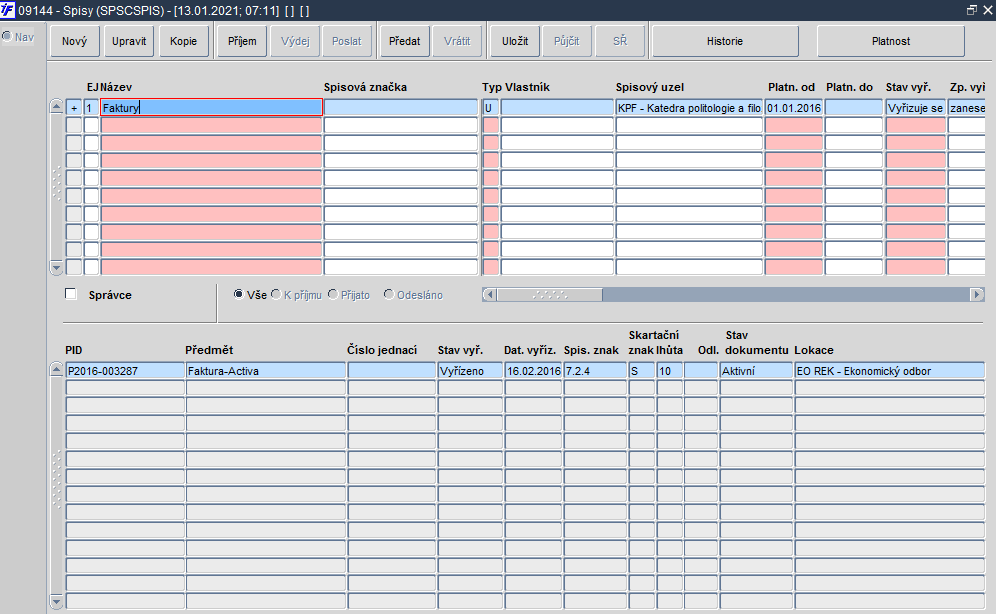Select the Přijato radio button
Screen dimensions: 996x614
click(333, 295)
